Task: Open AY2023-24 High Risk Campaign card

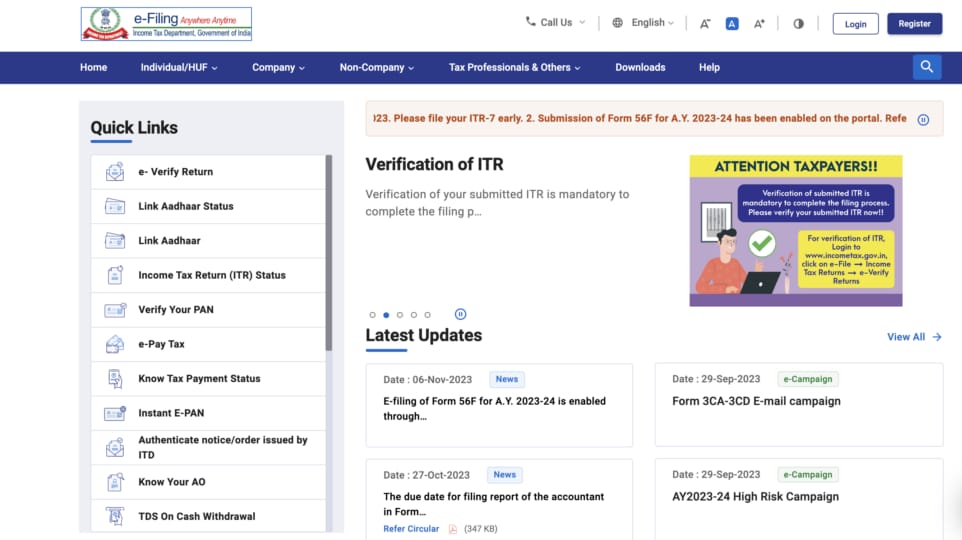Action: [x=799, y=500]
